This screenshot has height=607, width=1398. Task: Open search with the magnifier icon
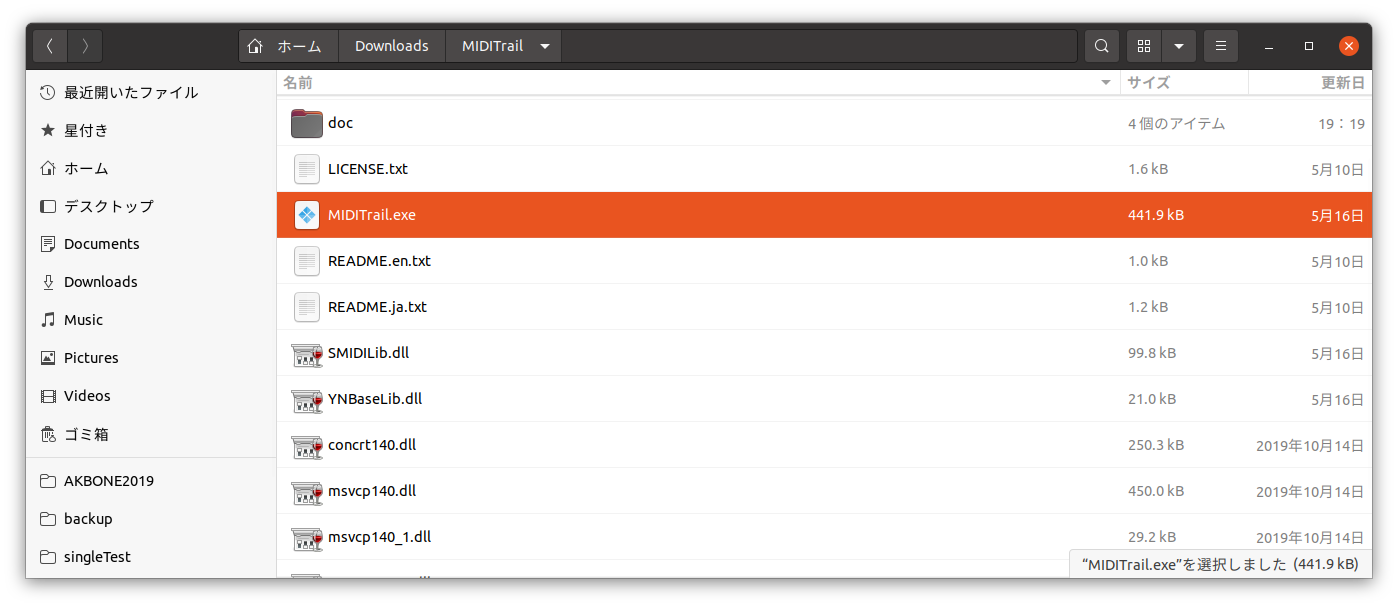pyautogui.click(x=1101, y=46)
